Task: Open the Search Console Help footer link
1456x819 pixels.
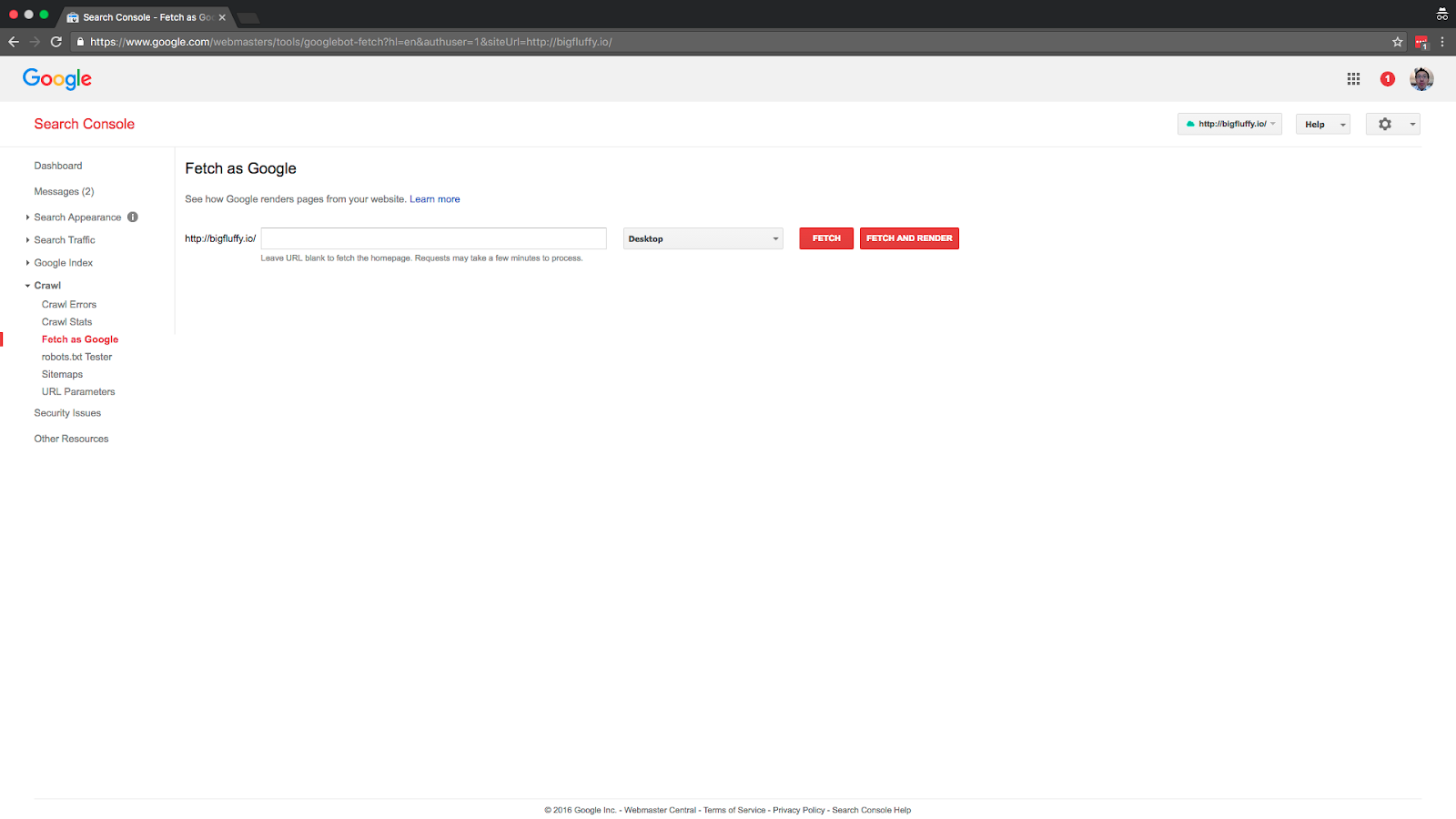Action: [x=872, y=810]
